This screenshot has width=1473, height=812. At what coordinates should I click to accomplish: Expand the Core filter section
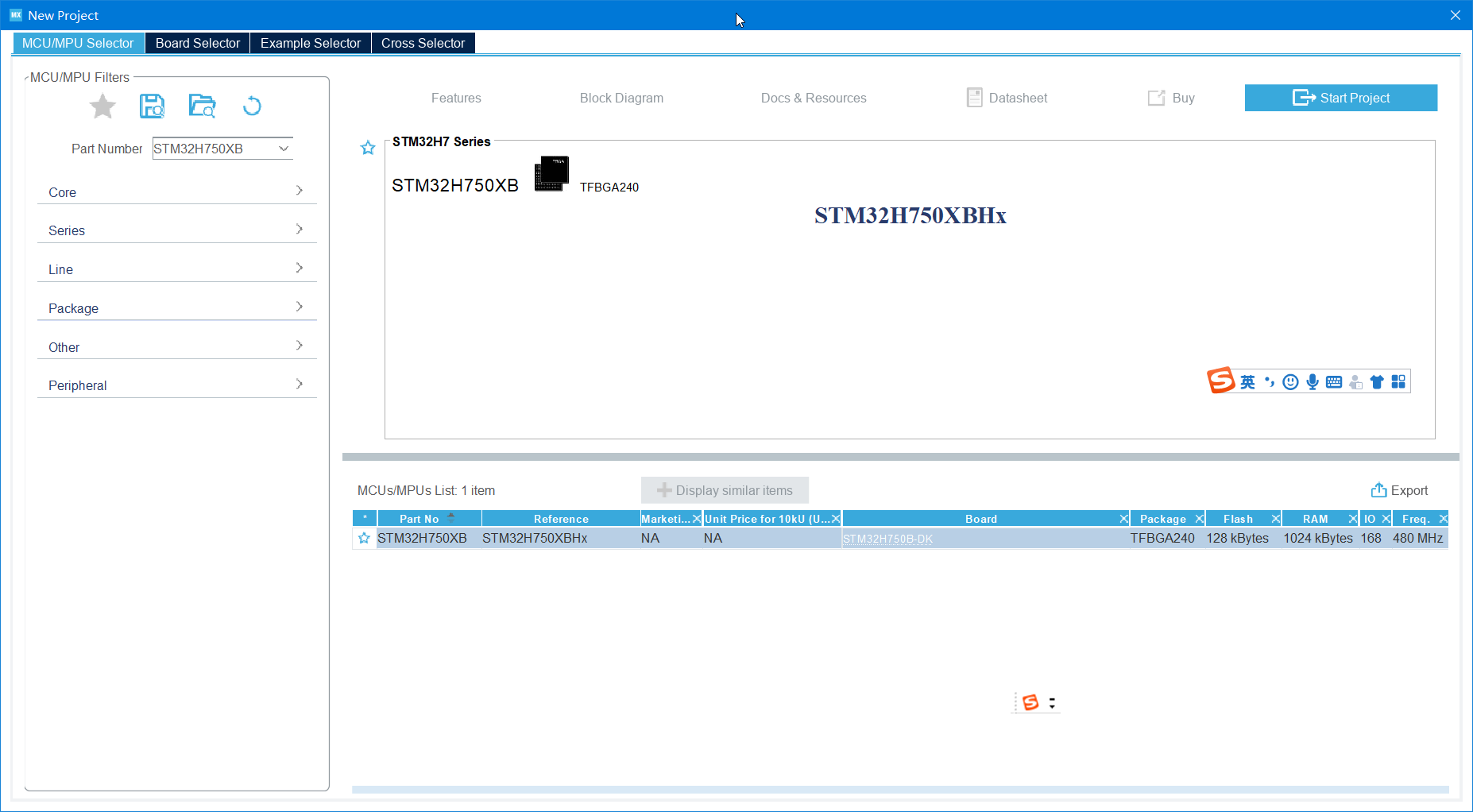pyautogui.click(x=176, y=191)
